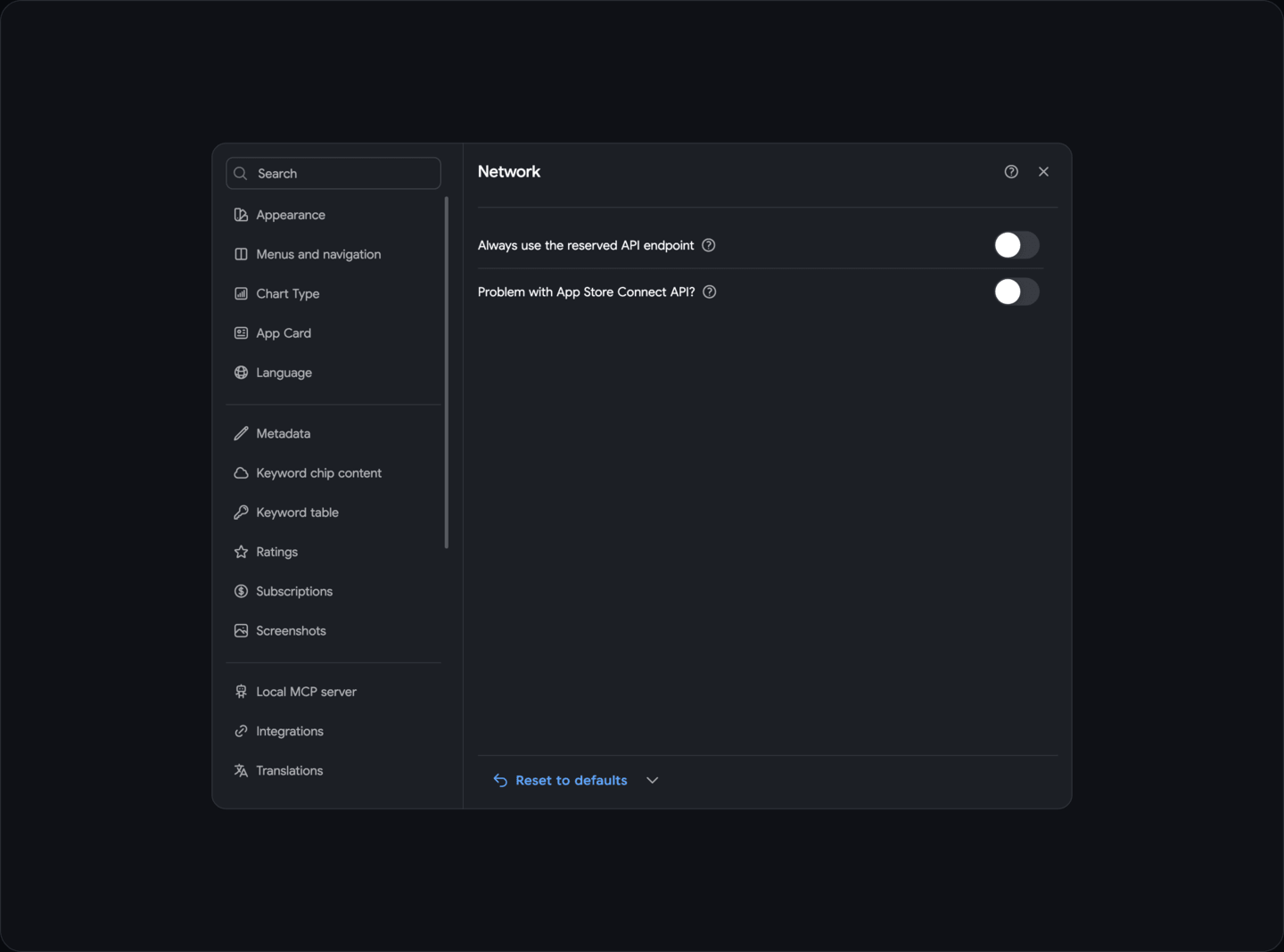Show help for App Store Connect API problem

coord(710,291)
